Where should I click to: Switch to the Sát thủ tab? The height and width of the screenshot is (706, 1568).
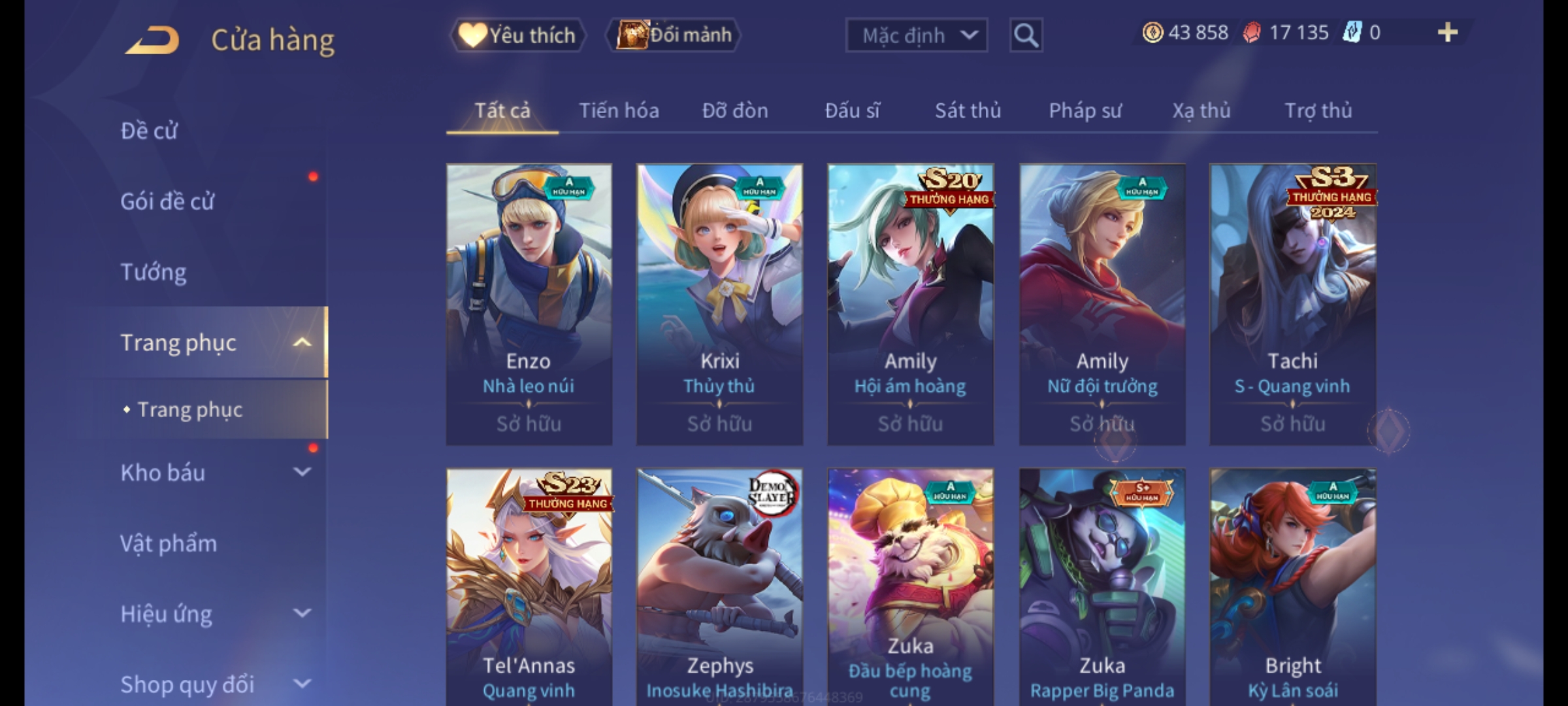(968, 110)
